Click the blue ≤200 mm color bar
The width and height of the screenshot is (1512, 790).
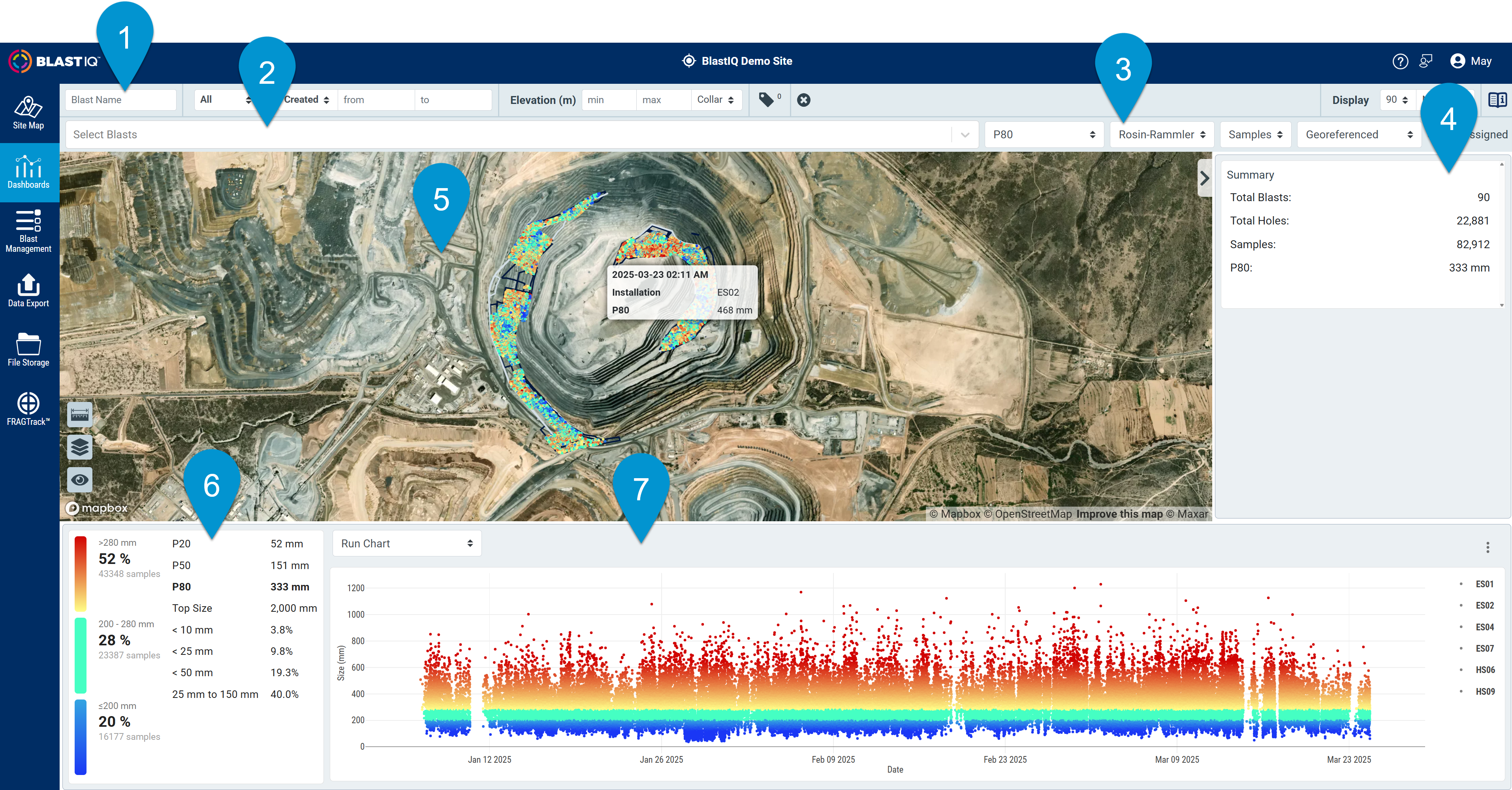point(81,737)
